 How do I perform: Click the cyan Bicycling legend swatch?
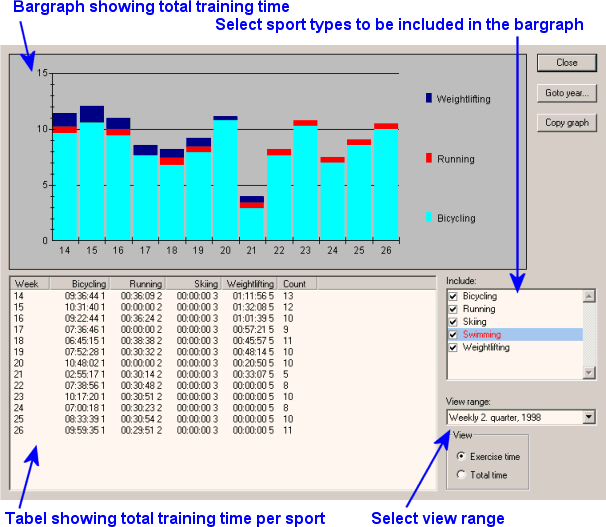[x=429, y=217]
